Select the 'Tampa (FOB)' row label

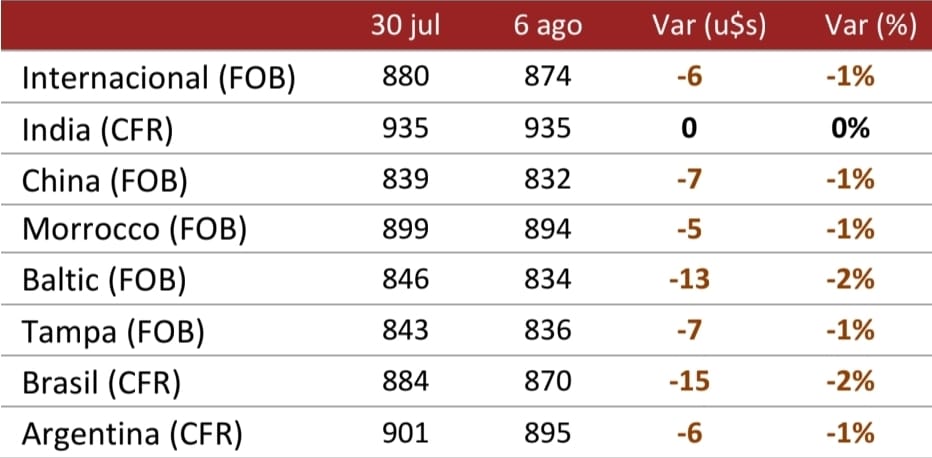tap(113, 331)
